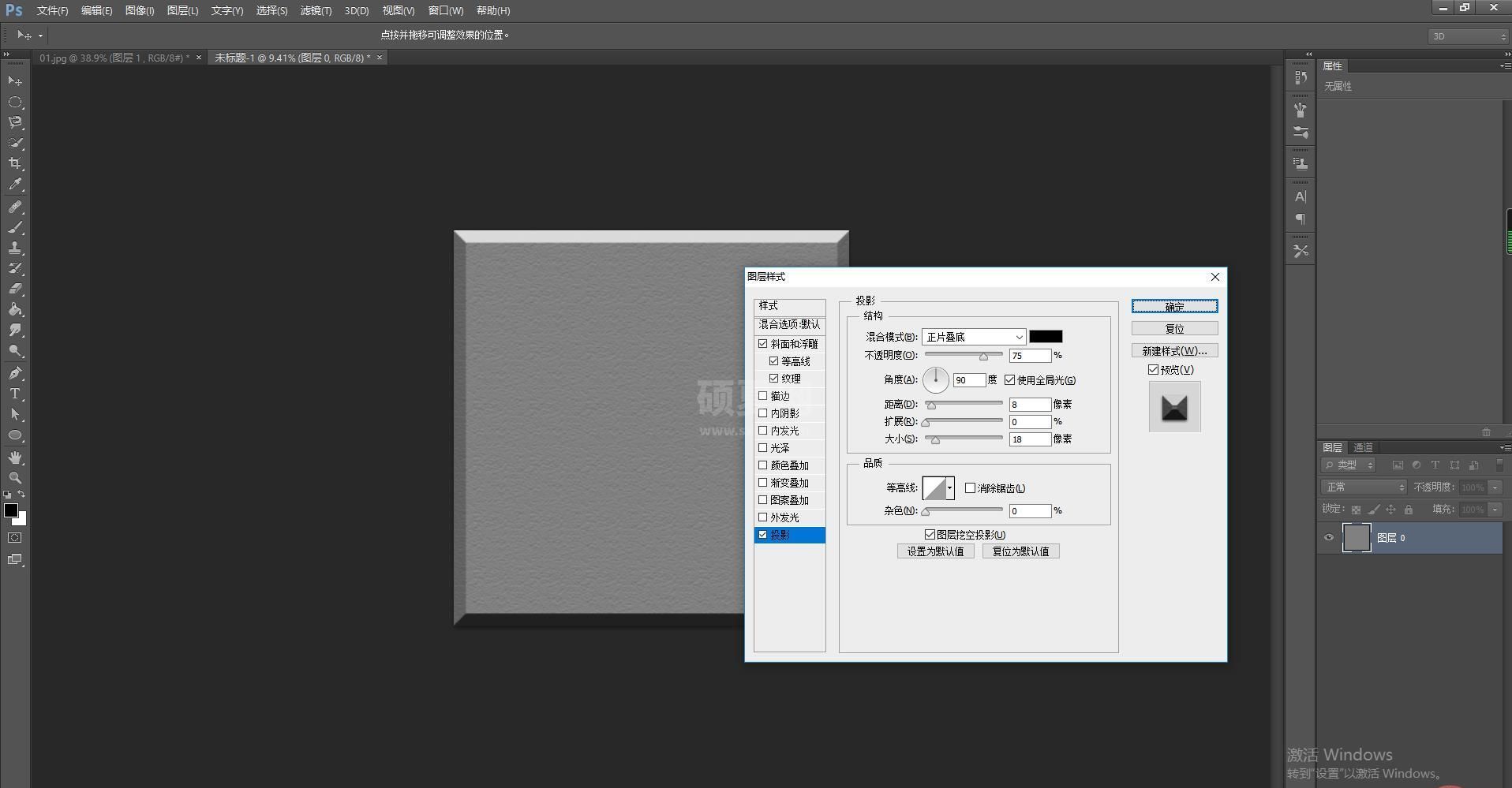
Task: Select the Pen tool
Action: pyautogui.click(x=15, y=373)
